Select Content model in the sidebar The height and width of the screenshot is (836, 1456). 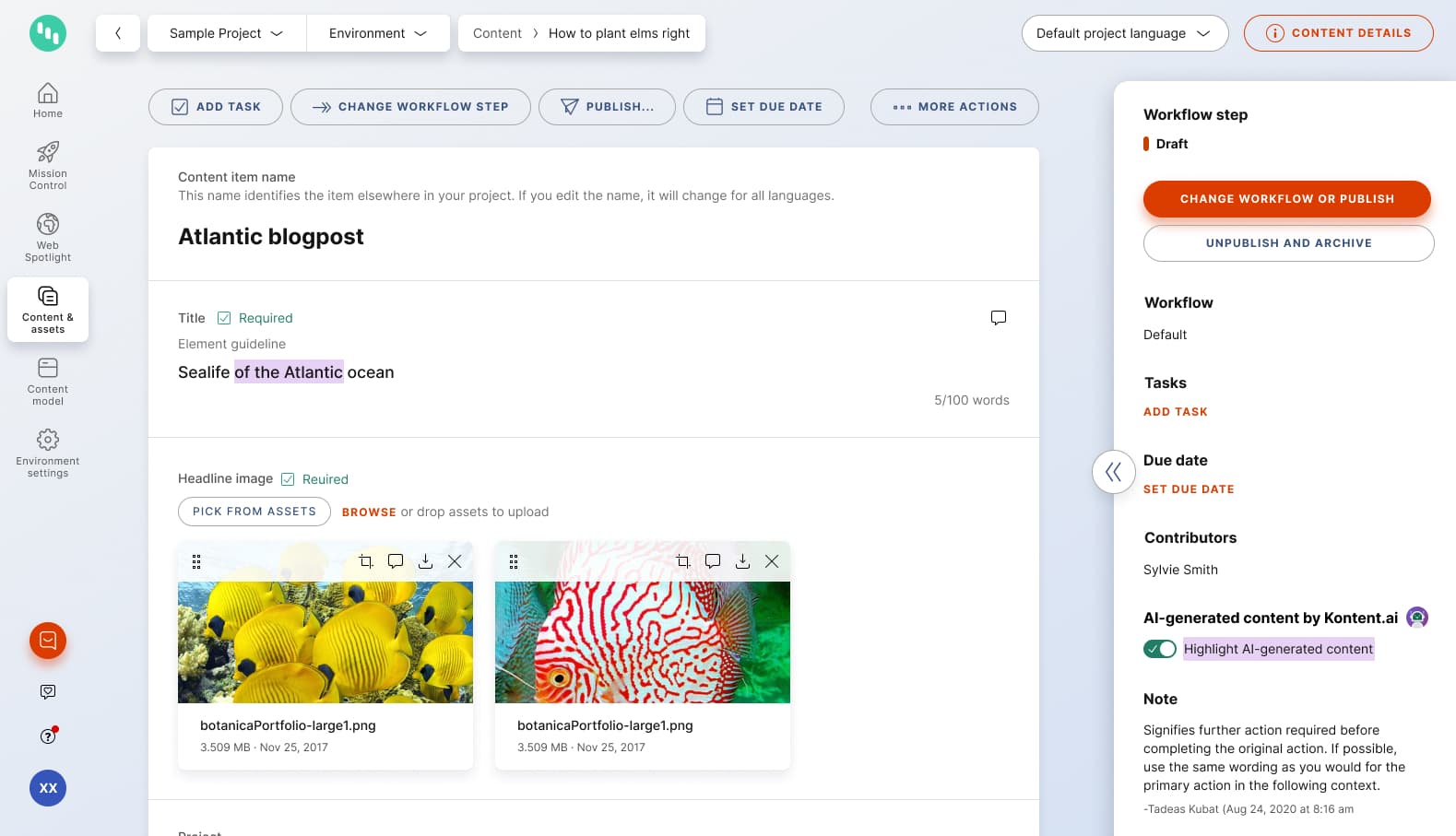(x=48, y=381)
